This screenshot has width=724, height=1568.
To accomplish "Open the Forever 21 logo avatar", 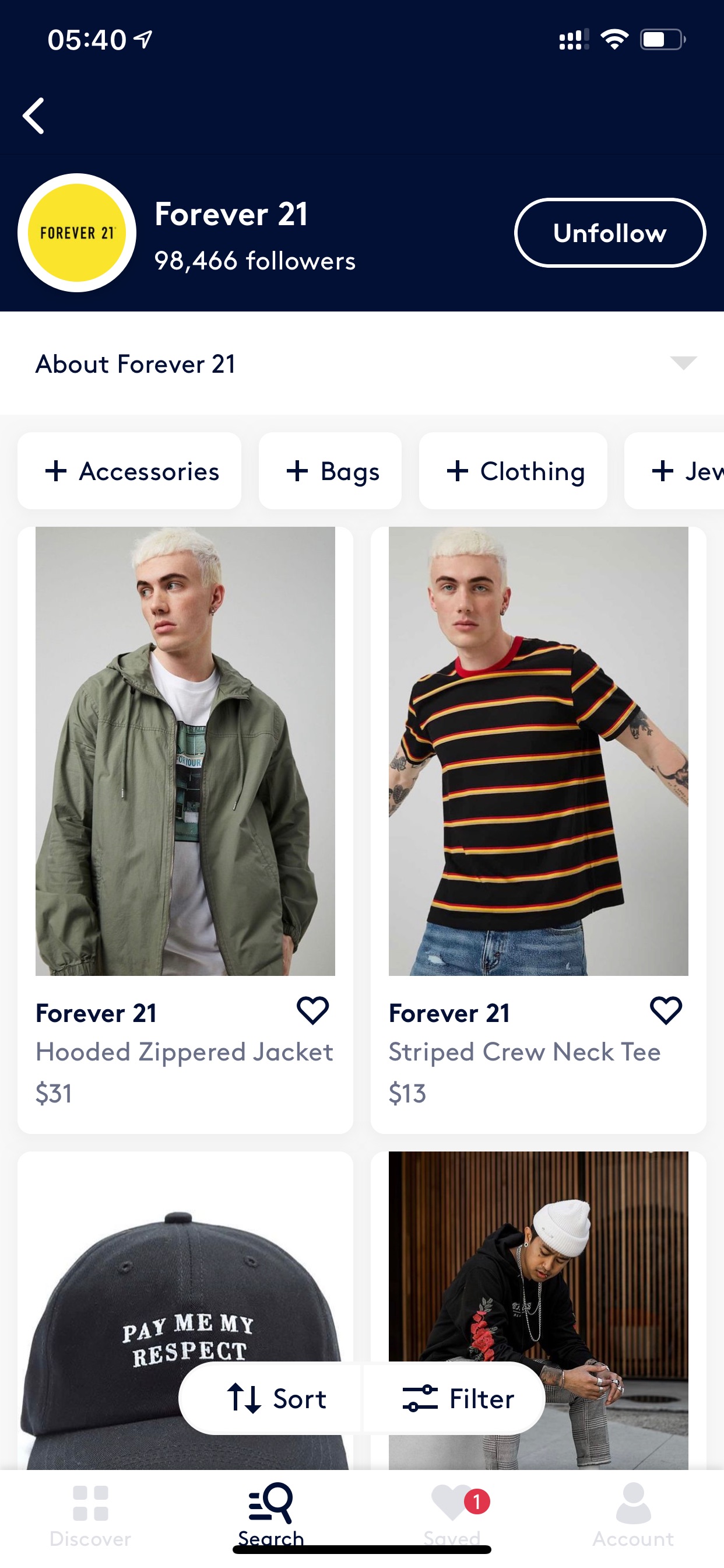I will pyautogui.click(x=77, y=233).
